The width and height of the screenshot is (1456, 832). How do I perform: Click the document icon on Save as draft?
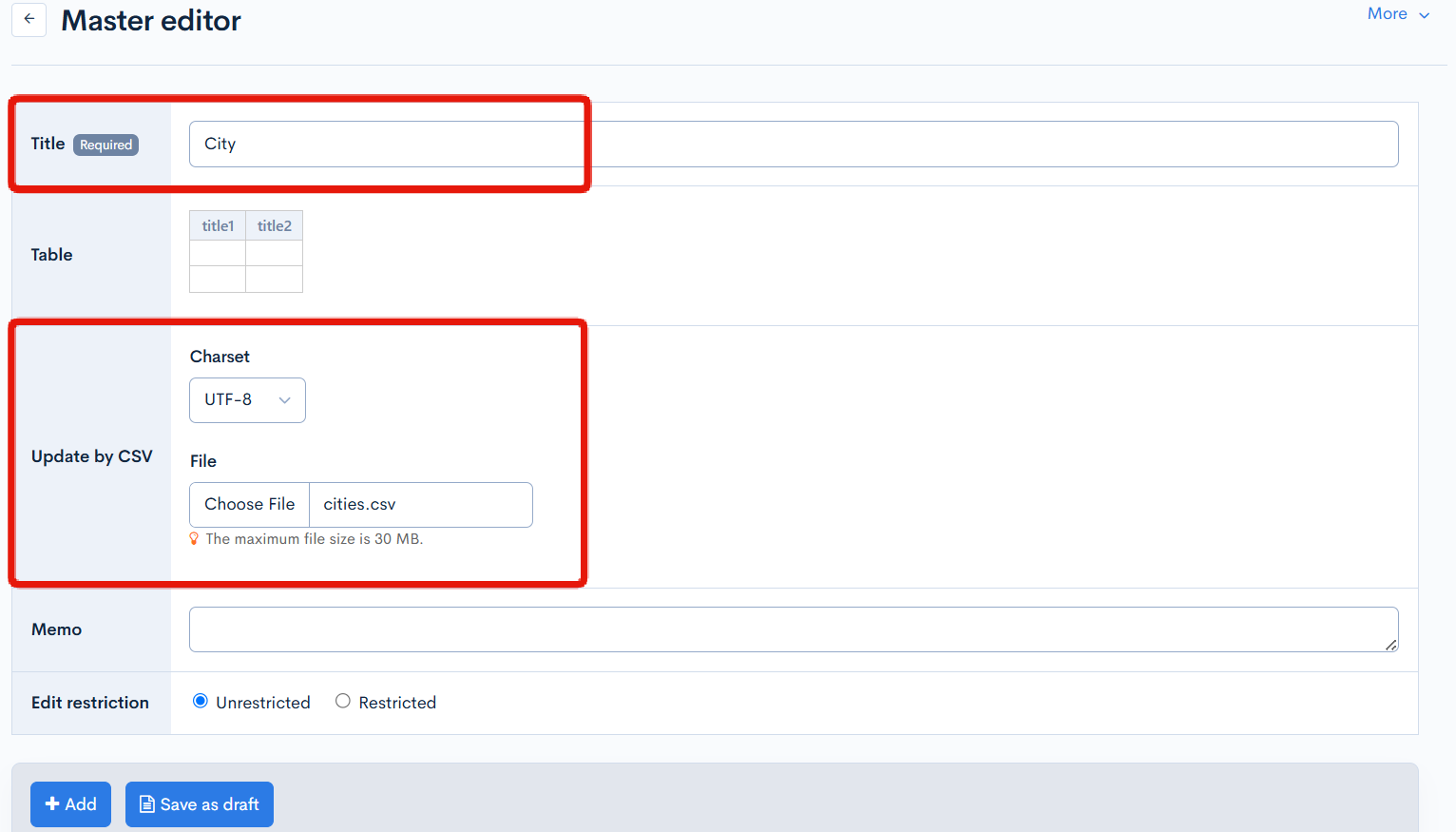[x=147, y=803]
